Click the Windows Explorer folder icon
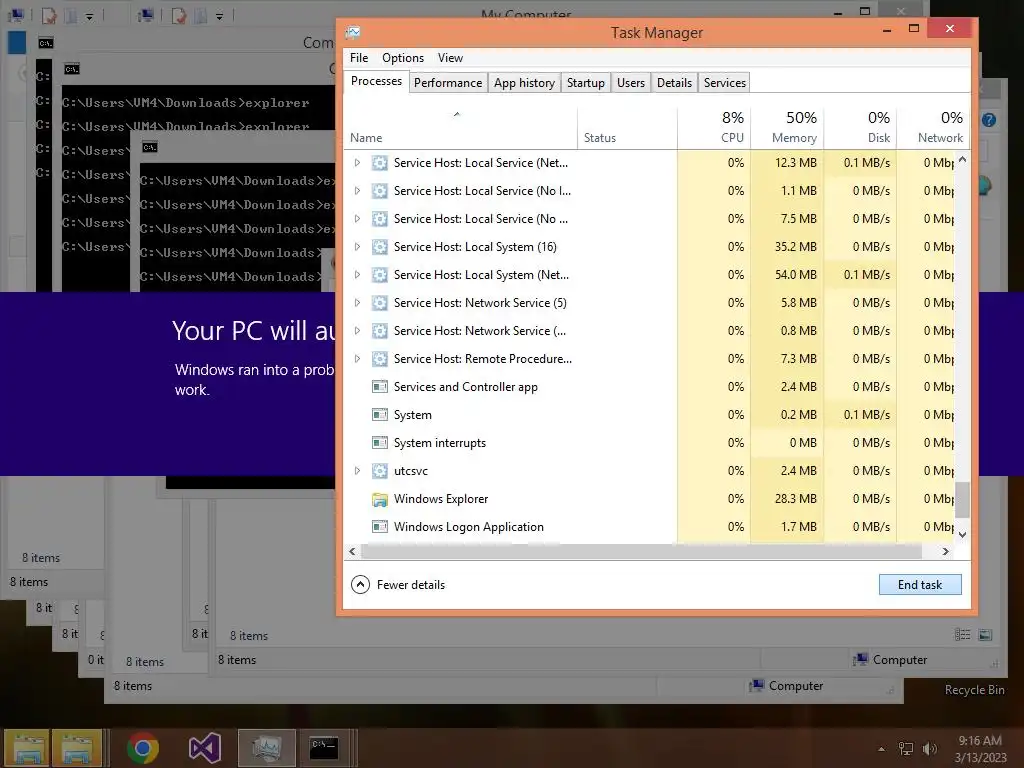The width and height of the screenshot is (1024, 768). (379, 500)
